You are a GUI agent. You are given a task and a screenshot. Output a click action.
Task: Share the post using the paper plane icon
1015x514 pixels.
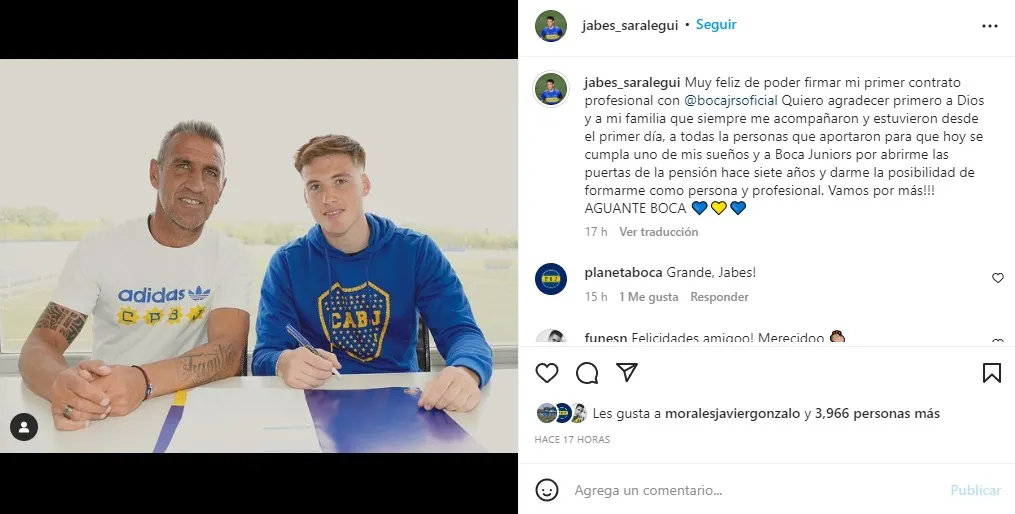pyautogui.click(x=627, y=372)
